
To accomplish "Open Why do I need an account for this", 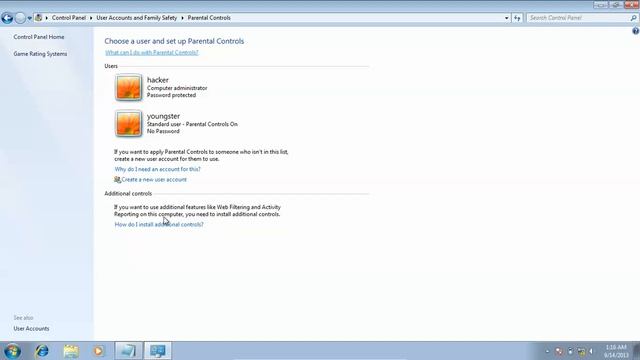I will click(x=157, y=169).
